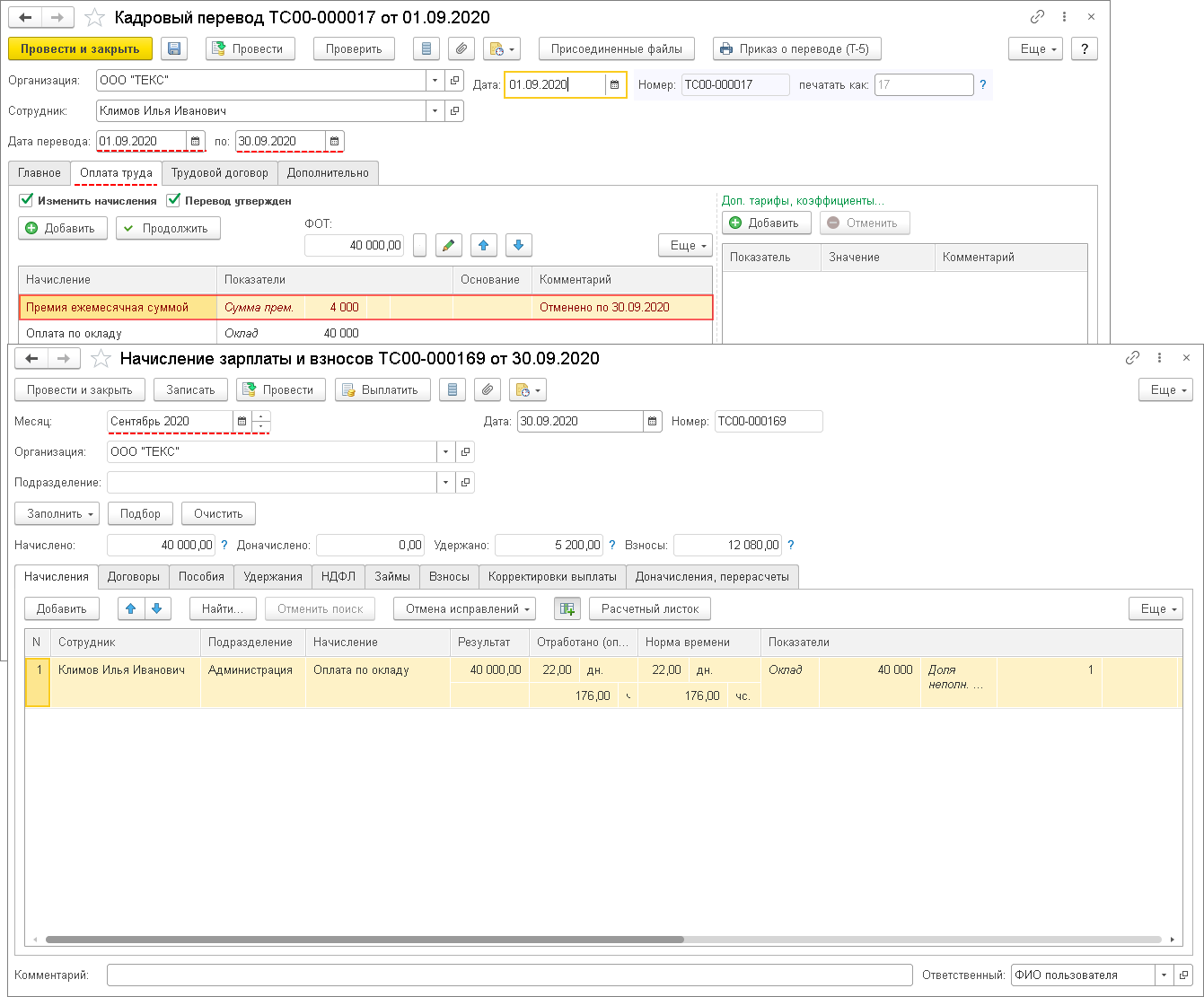Toggle the detail view icon beside Расчетный листок
The height and width of the screenshot is (997, 1204).
[567, 609]
